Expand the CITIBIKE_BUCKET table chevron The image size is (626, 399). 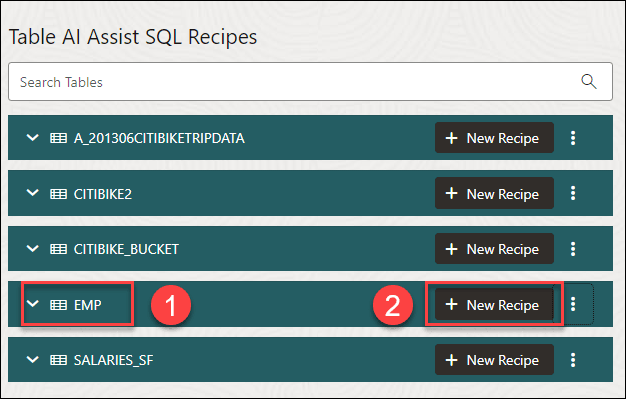(32, 248)
